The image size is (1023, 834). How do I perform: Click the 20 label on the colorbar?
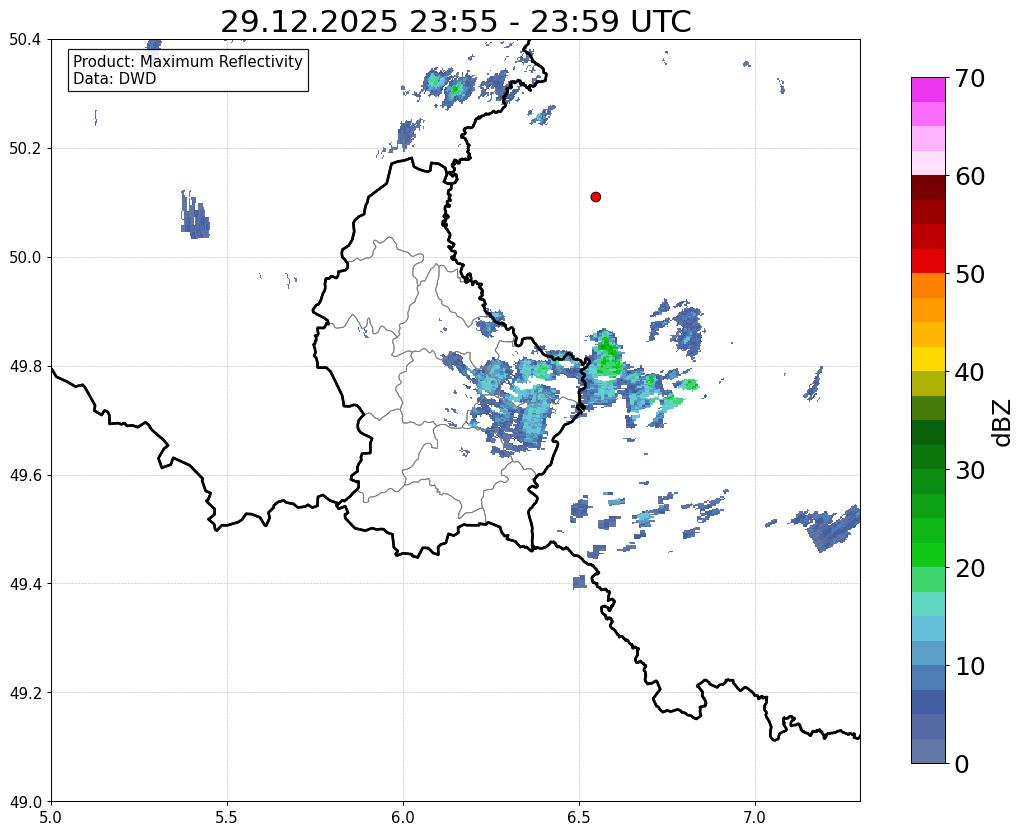pyautogui.click(x=970, y=568)
